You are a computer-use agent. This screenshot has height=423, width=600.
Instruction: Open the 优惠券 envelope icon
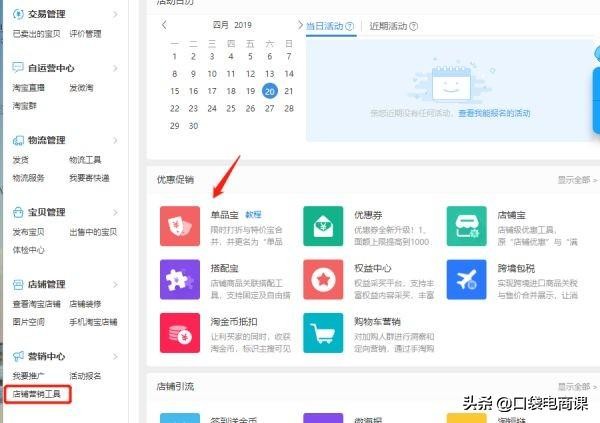click(x=323, y=226)
